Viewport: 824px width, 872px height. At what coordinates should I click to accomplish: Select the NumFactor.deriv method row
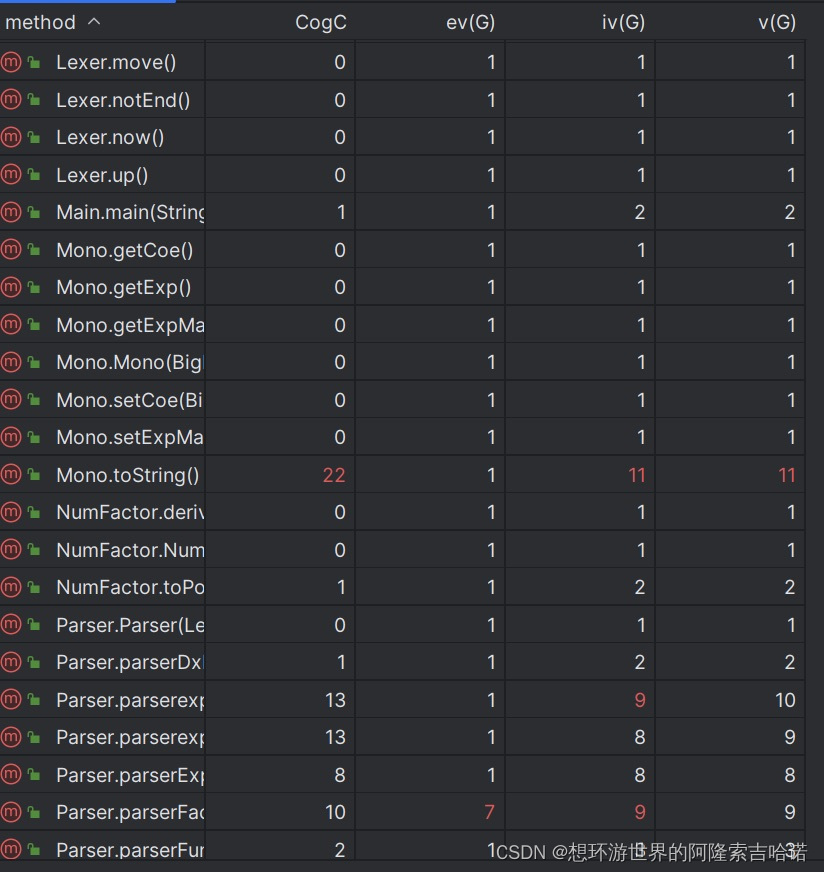click(403, 512)
